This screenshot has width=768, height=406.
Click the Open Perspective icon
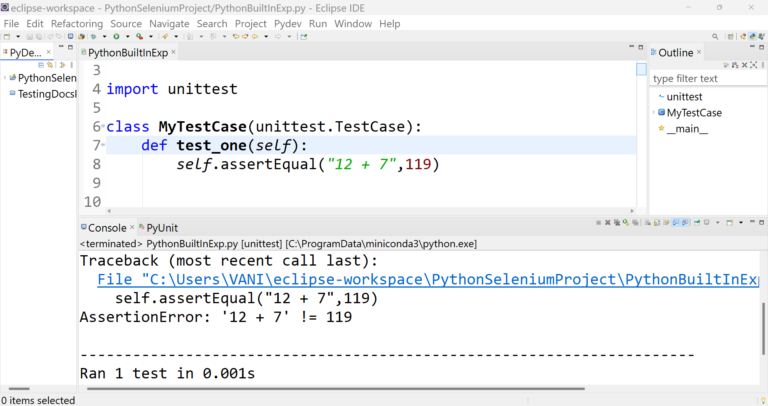click(x=731, y=36)
